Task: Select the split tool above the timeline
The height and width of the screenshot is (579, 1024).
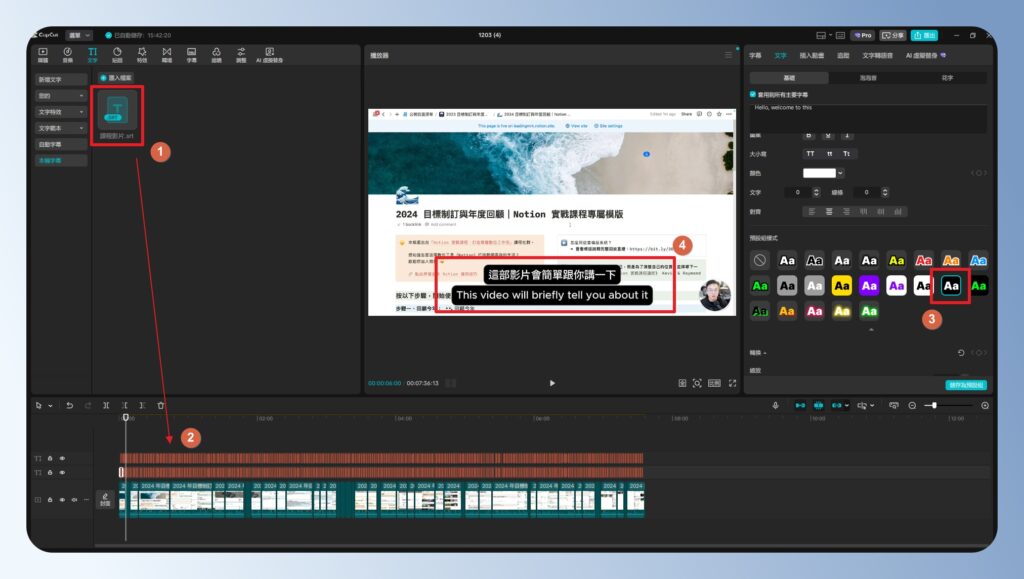Action: [x=106, y=405]
